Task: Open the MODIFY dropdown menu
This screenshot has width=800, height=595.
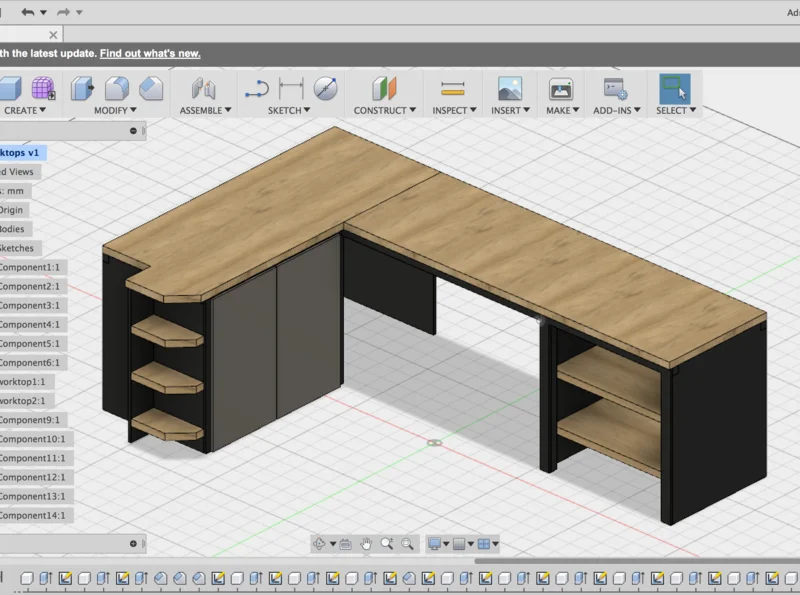Action: pyautogui.click(x=115, y=110)
